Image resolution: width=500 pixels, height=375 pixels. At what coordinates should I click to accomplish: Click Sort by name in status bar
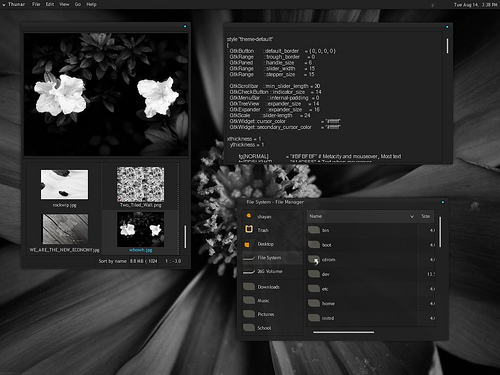(x=112, y=261)
